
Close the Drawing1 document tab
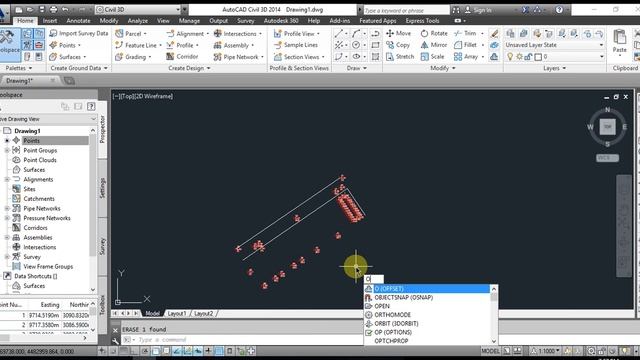coord(52,80)
